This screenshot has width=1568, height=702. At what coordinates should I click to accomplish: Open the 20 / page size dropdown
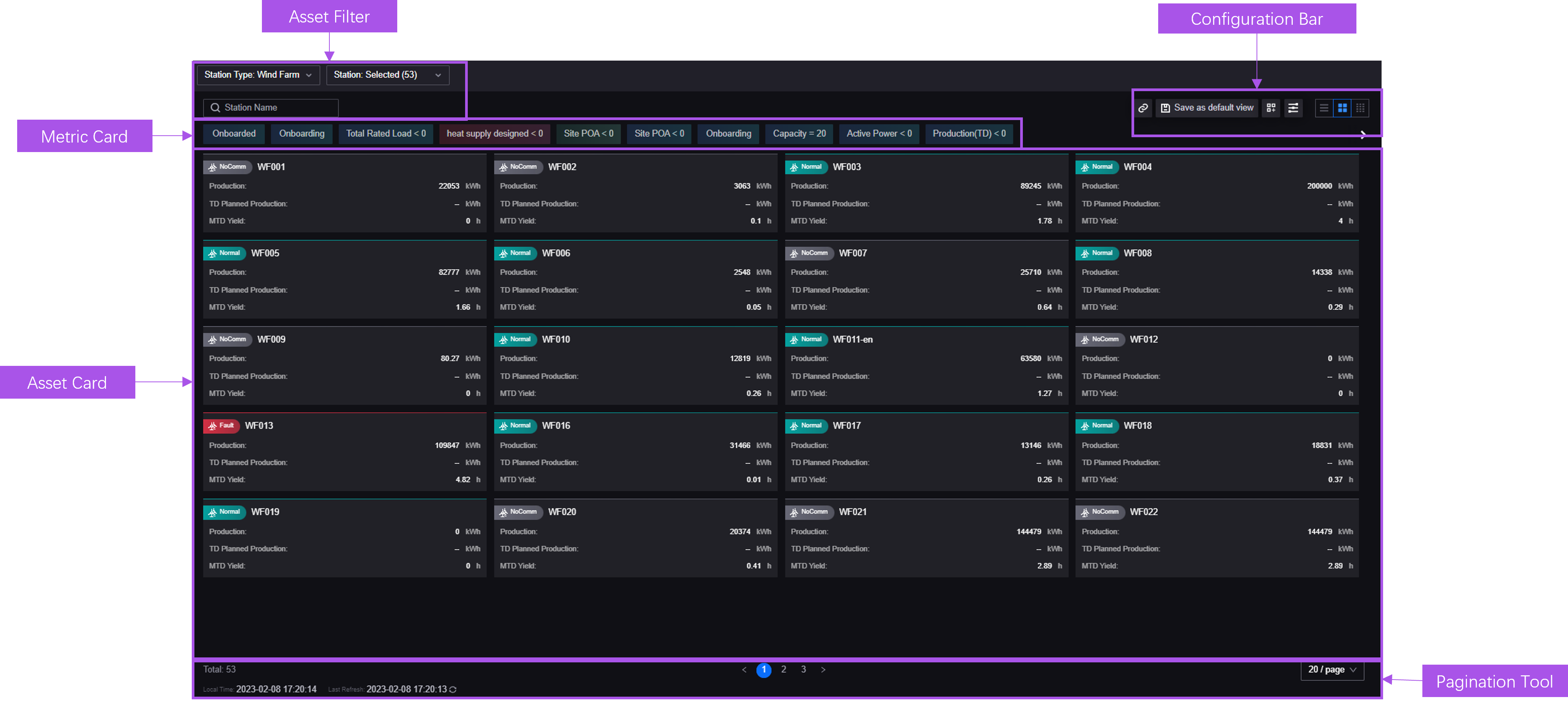click(x=1332, y=669)
